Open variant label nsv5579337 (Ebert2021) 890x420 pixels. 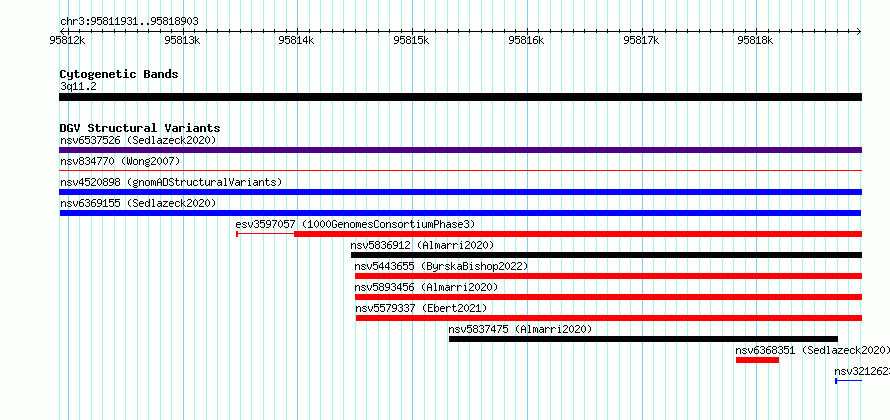(x=421, y=308)
